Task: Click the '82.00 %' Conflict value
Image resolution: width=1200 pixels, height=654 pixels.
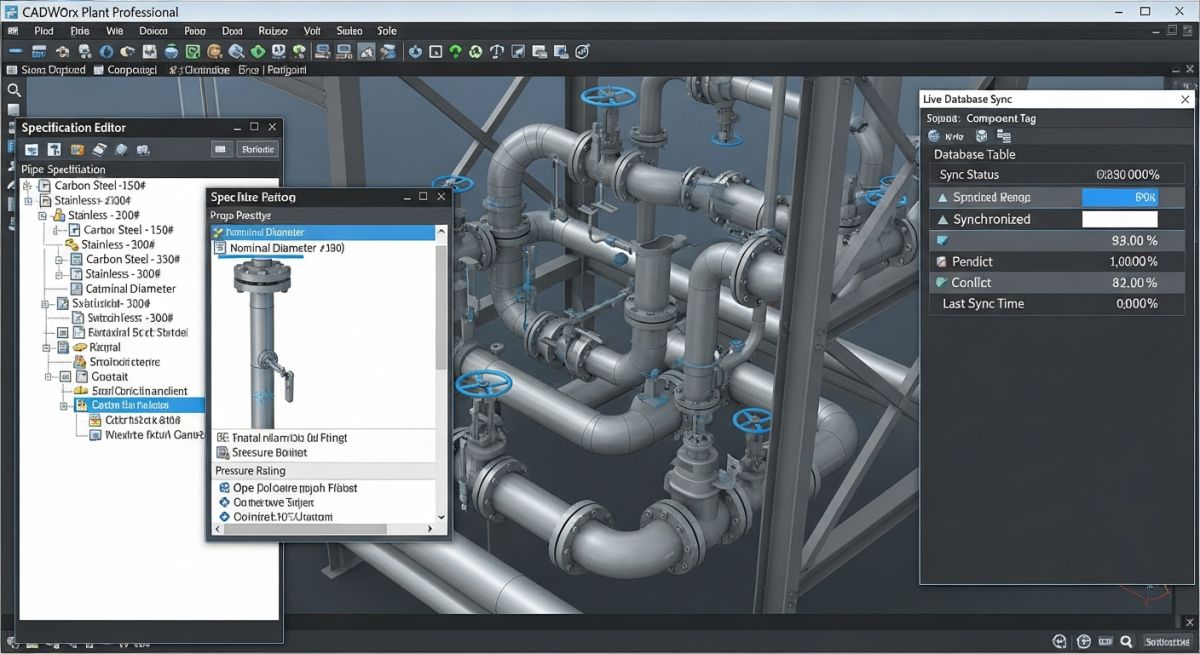Action: tap(1134, 283)
